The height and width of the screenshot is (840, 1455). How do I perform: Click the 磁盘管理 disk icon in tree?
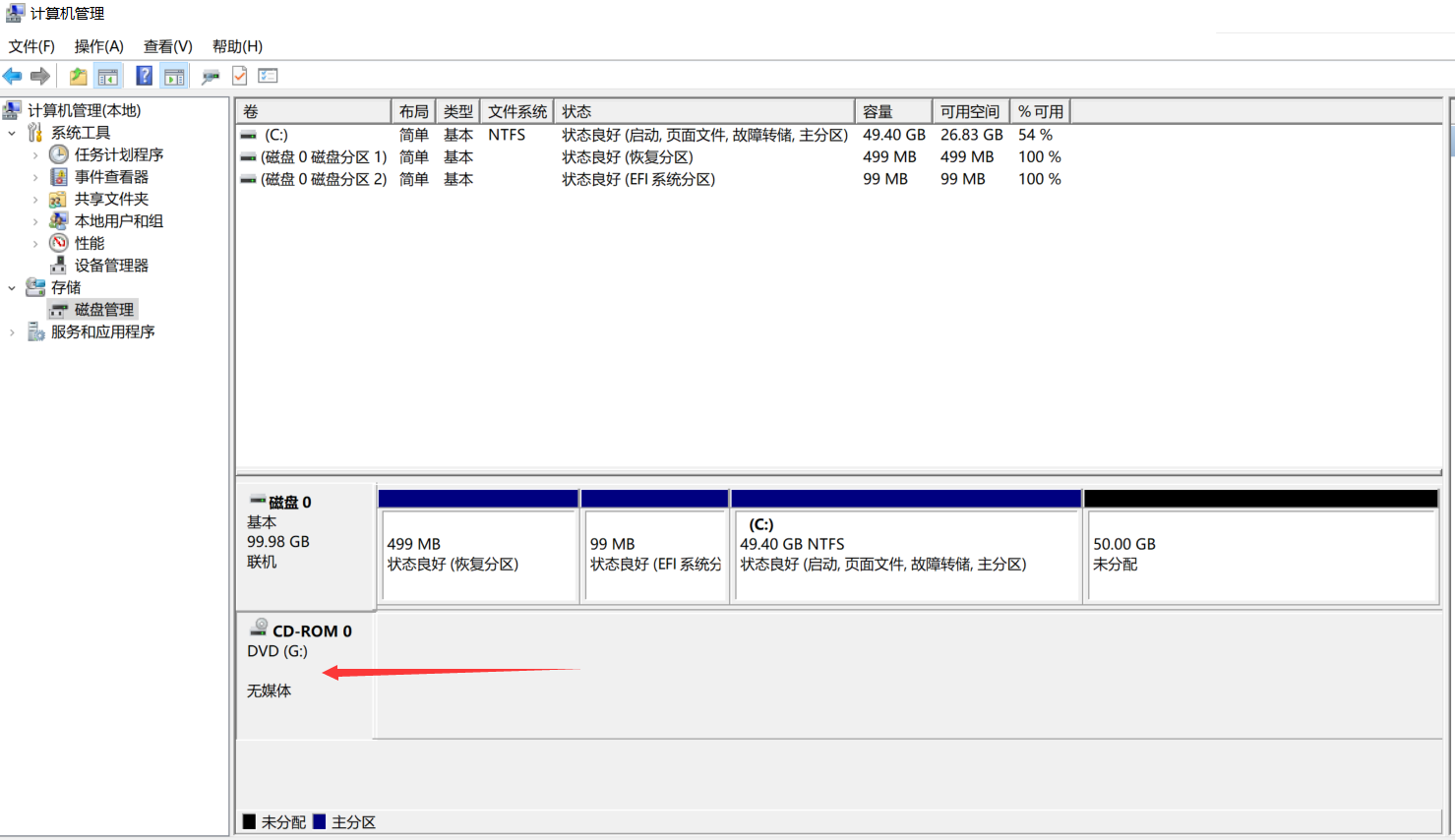point(59,310)
